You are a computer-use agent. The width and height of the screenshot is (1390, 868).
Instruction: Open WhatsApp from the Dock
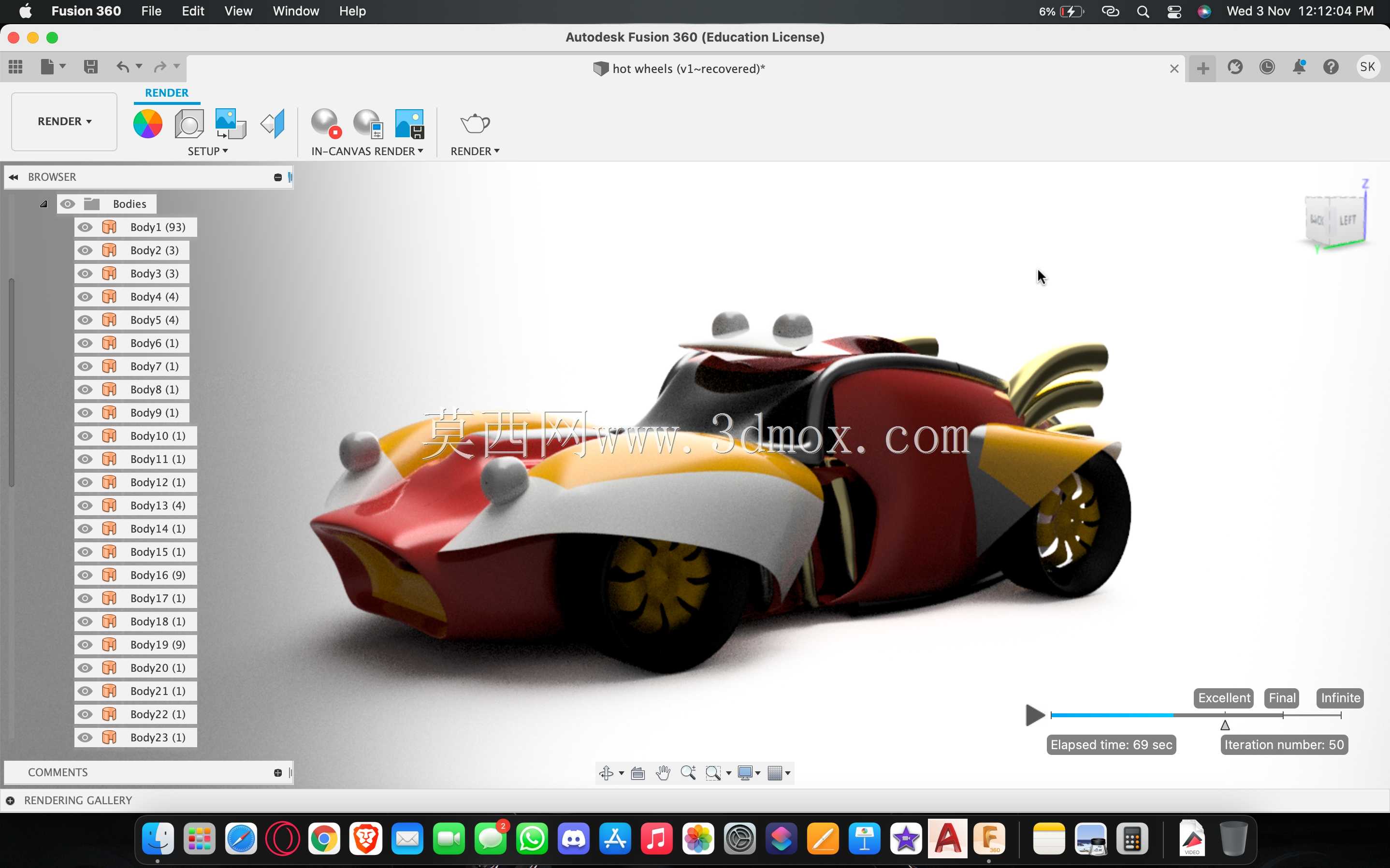point(532,839)
